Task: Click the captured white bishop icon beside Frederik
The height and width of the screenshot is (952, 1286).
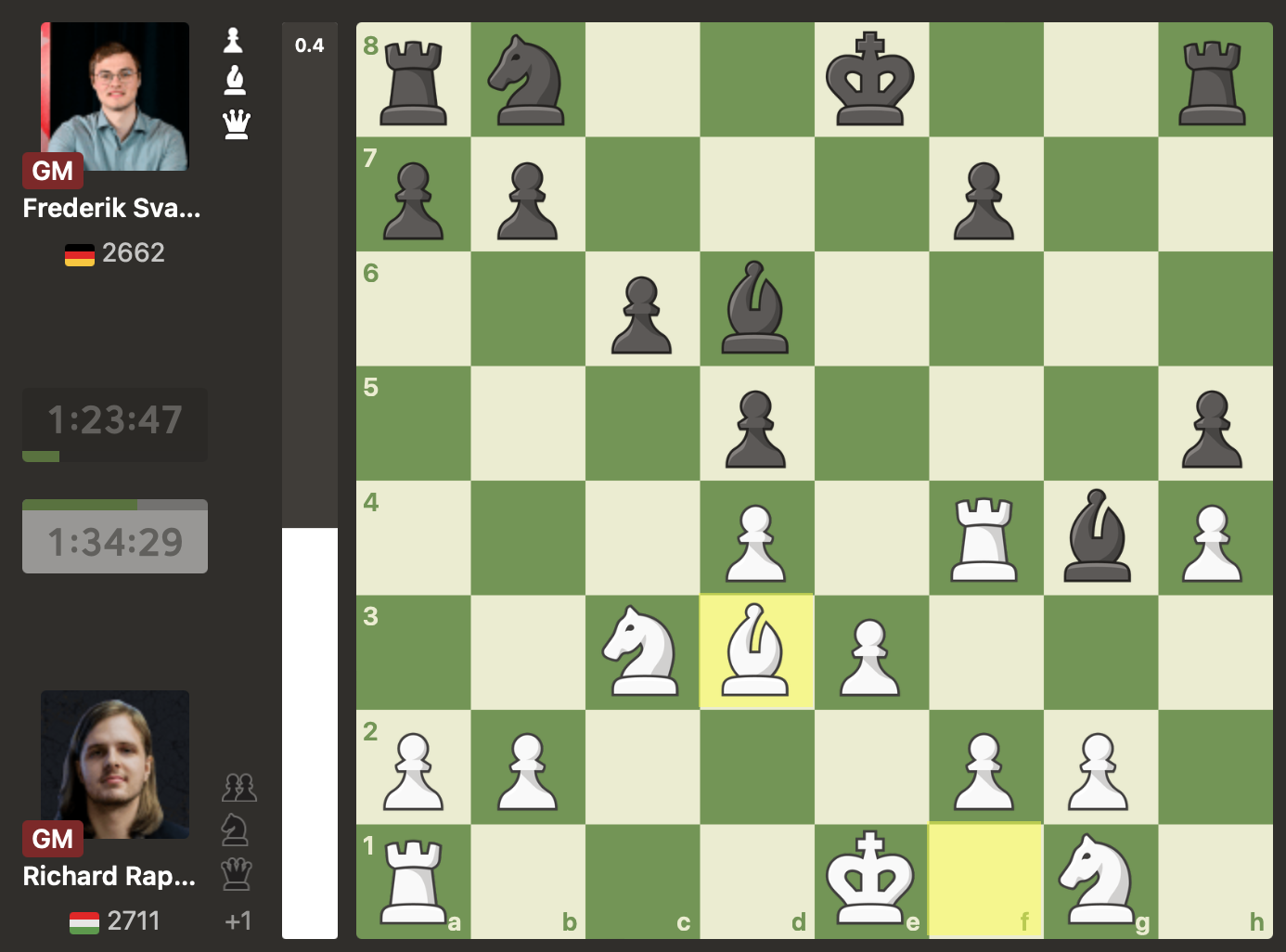Action: coord(236,81)
